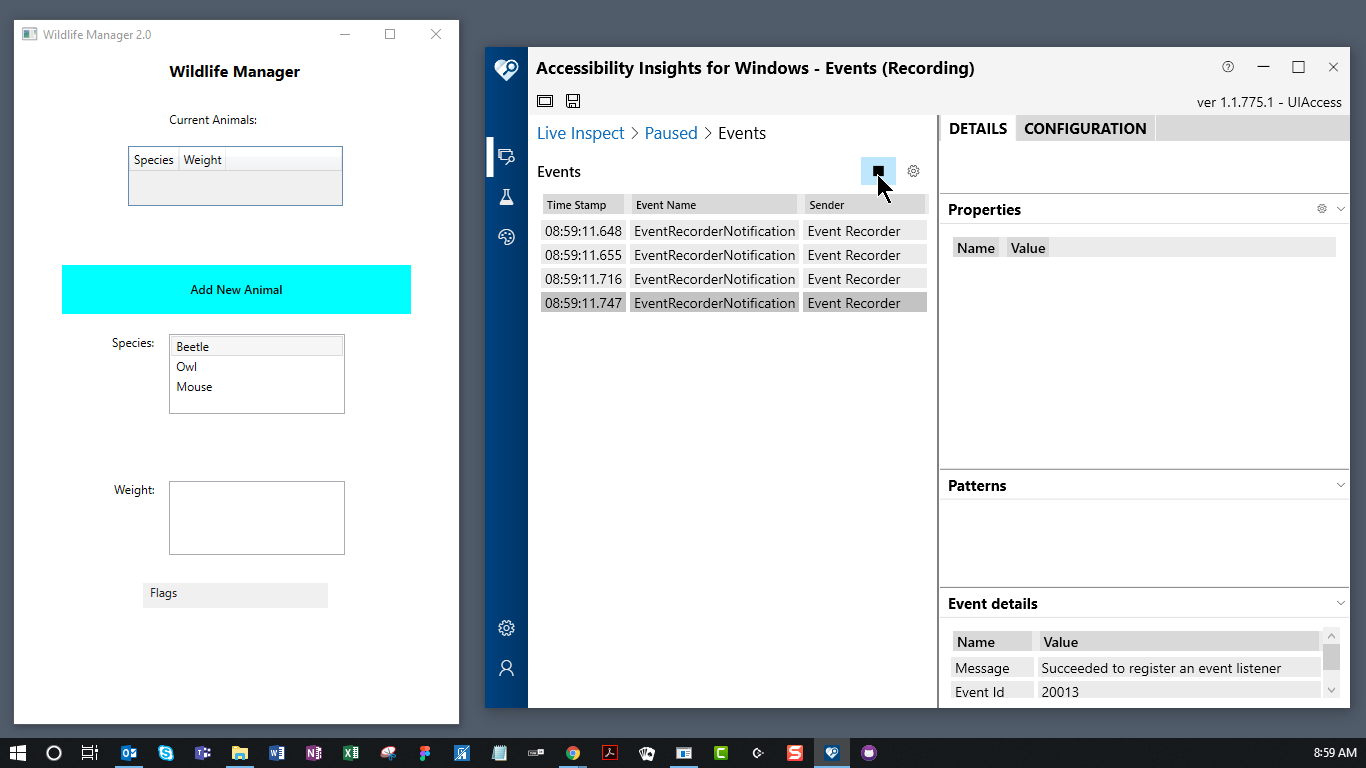Select event row with timestamp 08:59:11.747
This screenshot has width=1366, height=768.
tap(734, 303)
